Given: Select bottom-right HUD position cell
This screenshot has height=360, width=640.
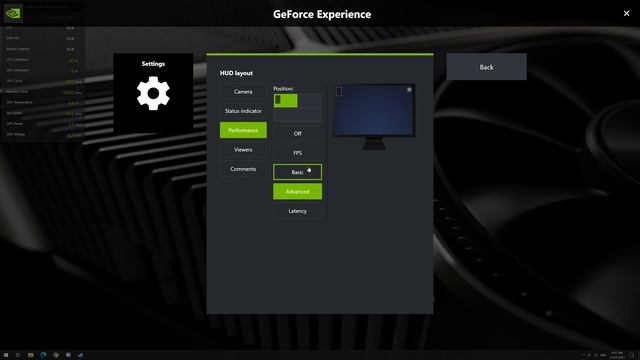Looking at the screenshot, I should pos(310,115).
